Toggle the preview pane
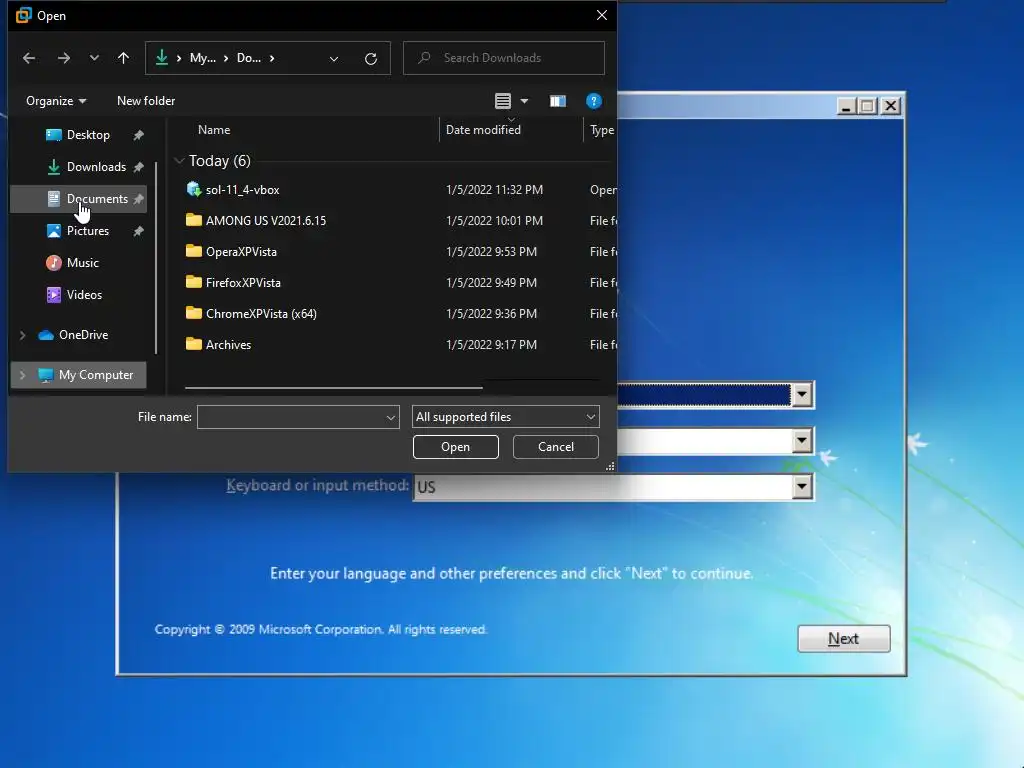 (x=557, y=101)
